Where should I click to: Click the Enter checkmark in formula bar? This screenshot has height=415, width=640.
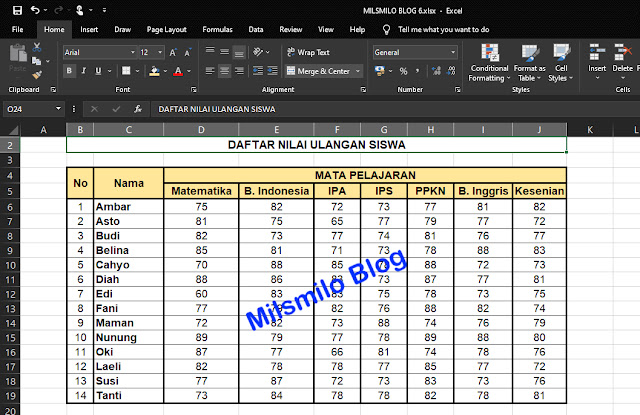point(116,109)
